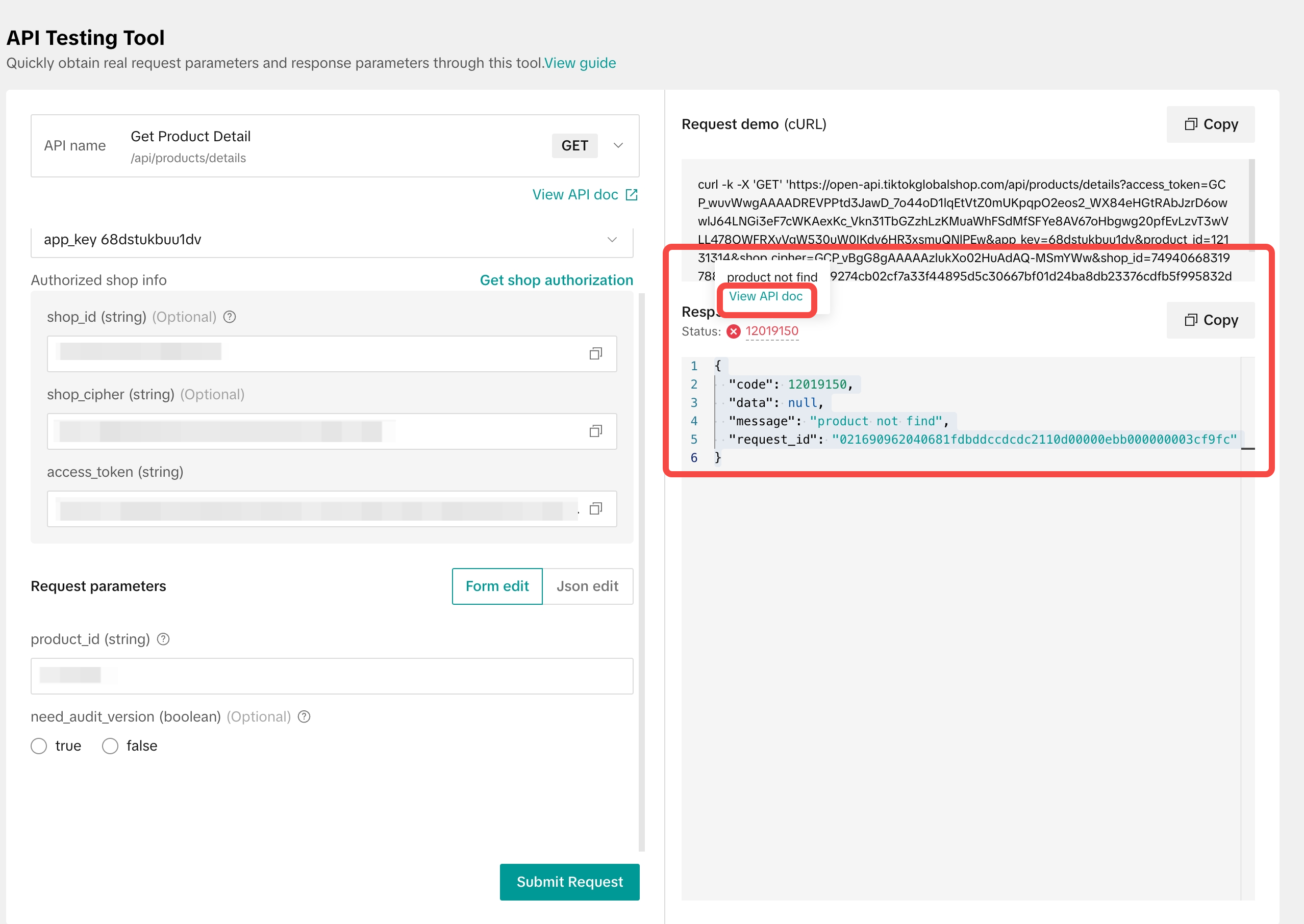
Task: Click the product_id input field
Action: (332, 676)
